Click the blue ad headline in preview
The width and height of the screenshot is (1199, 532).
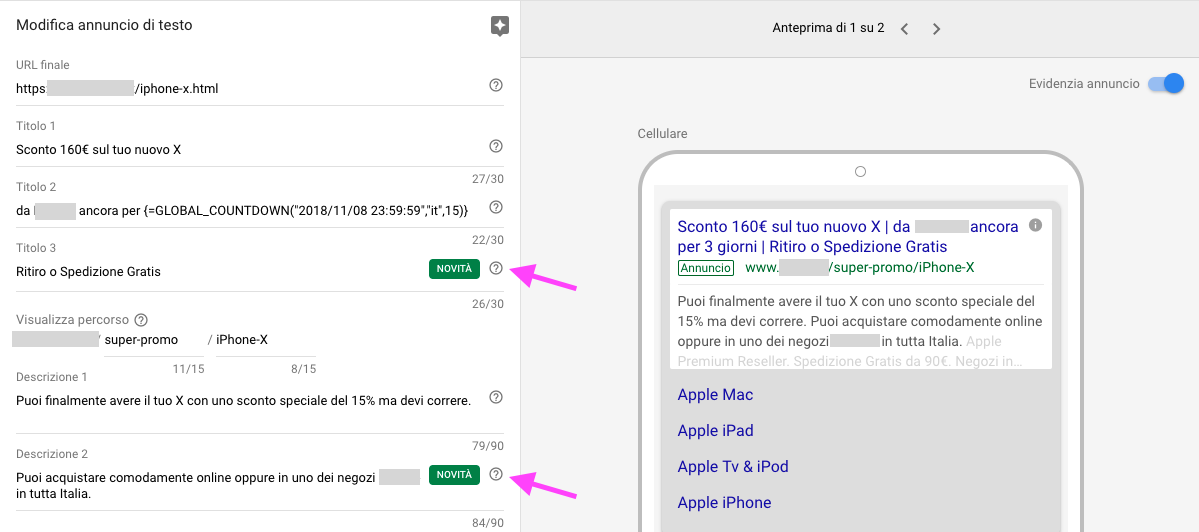[x=848, y=237]
